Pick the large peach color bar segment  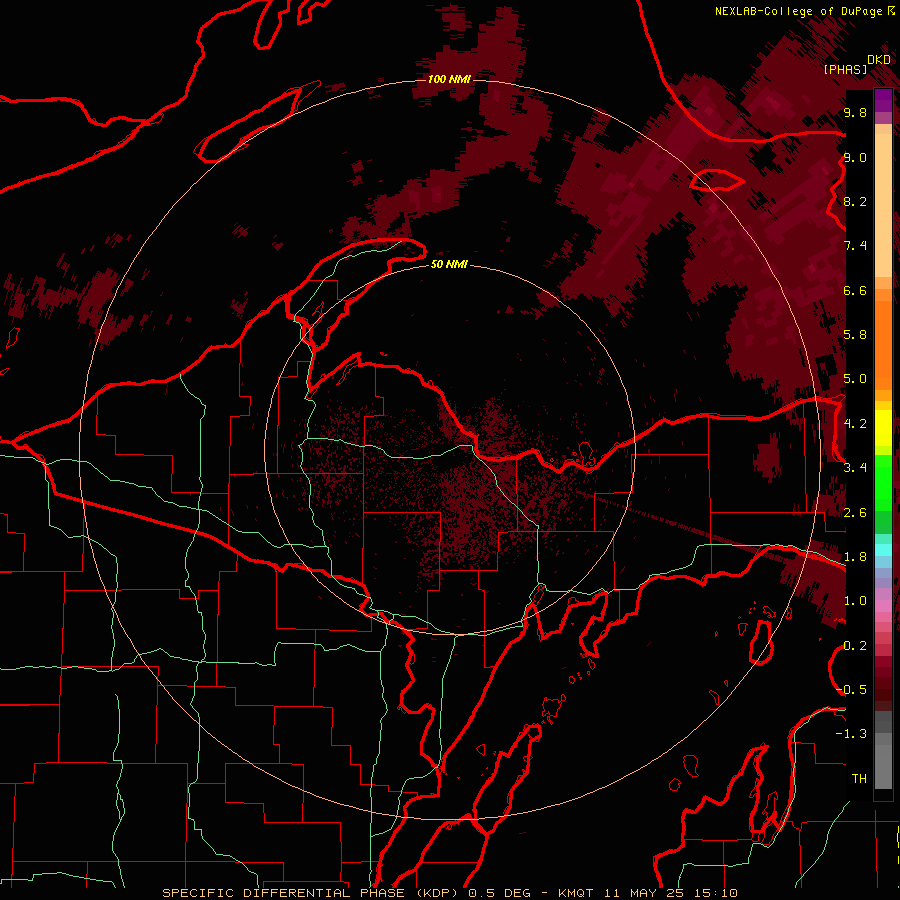(883, 205)
